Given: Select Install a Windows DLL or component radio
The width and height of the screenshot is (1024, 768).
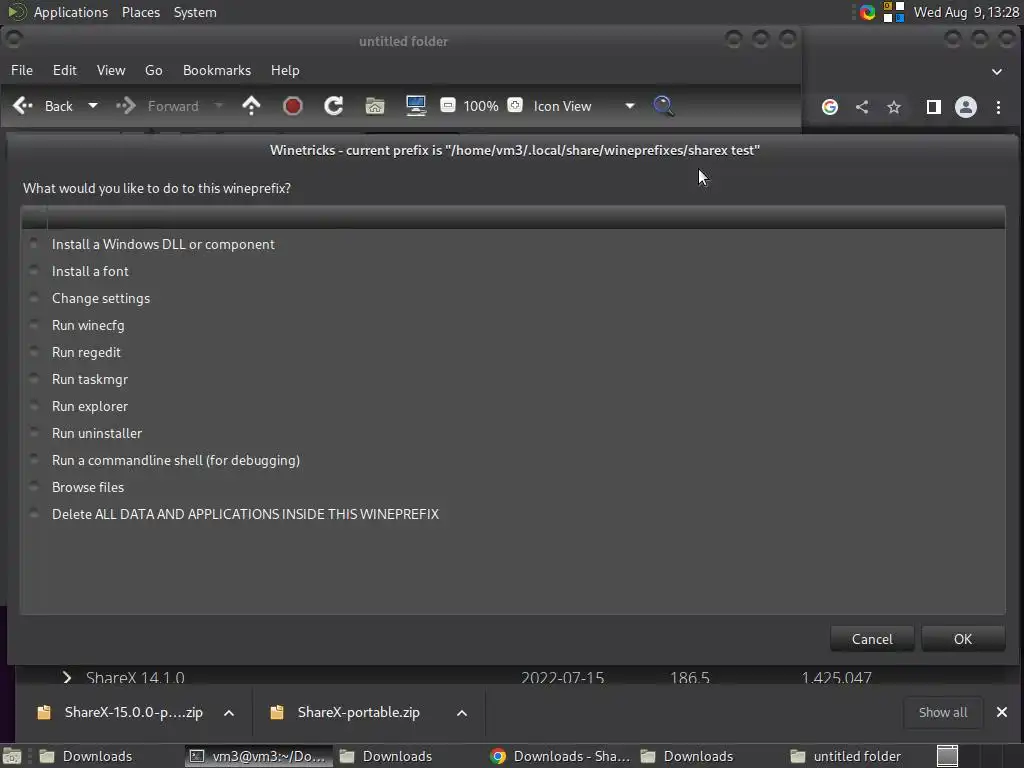Looking at the screenshot, I should tap(34, 244).
